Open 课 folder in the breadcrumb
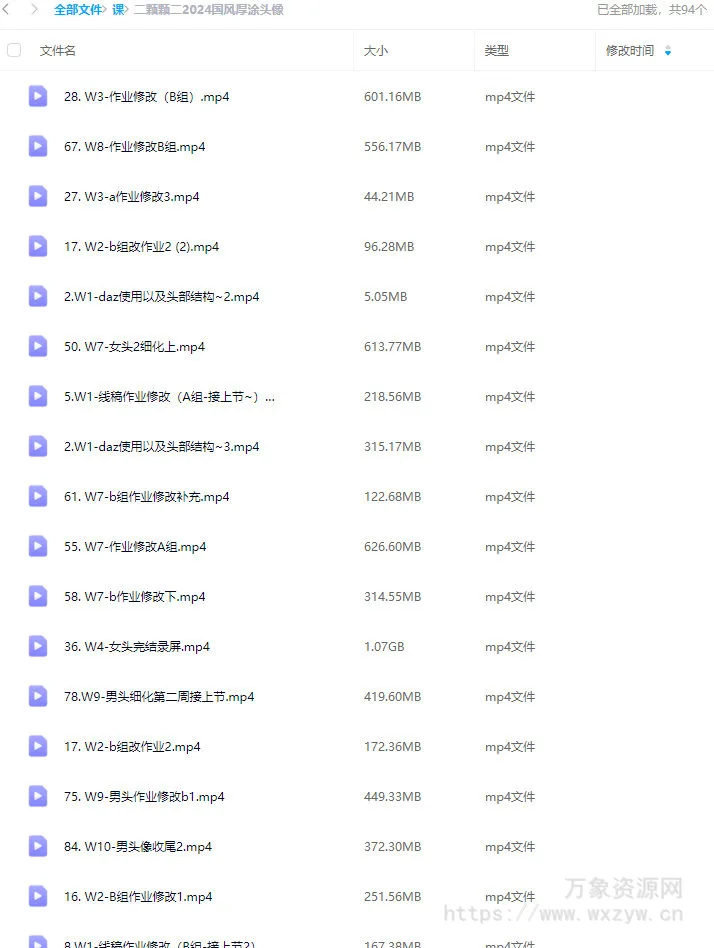 (x=118, y=10)
